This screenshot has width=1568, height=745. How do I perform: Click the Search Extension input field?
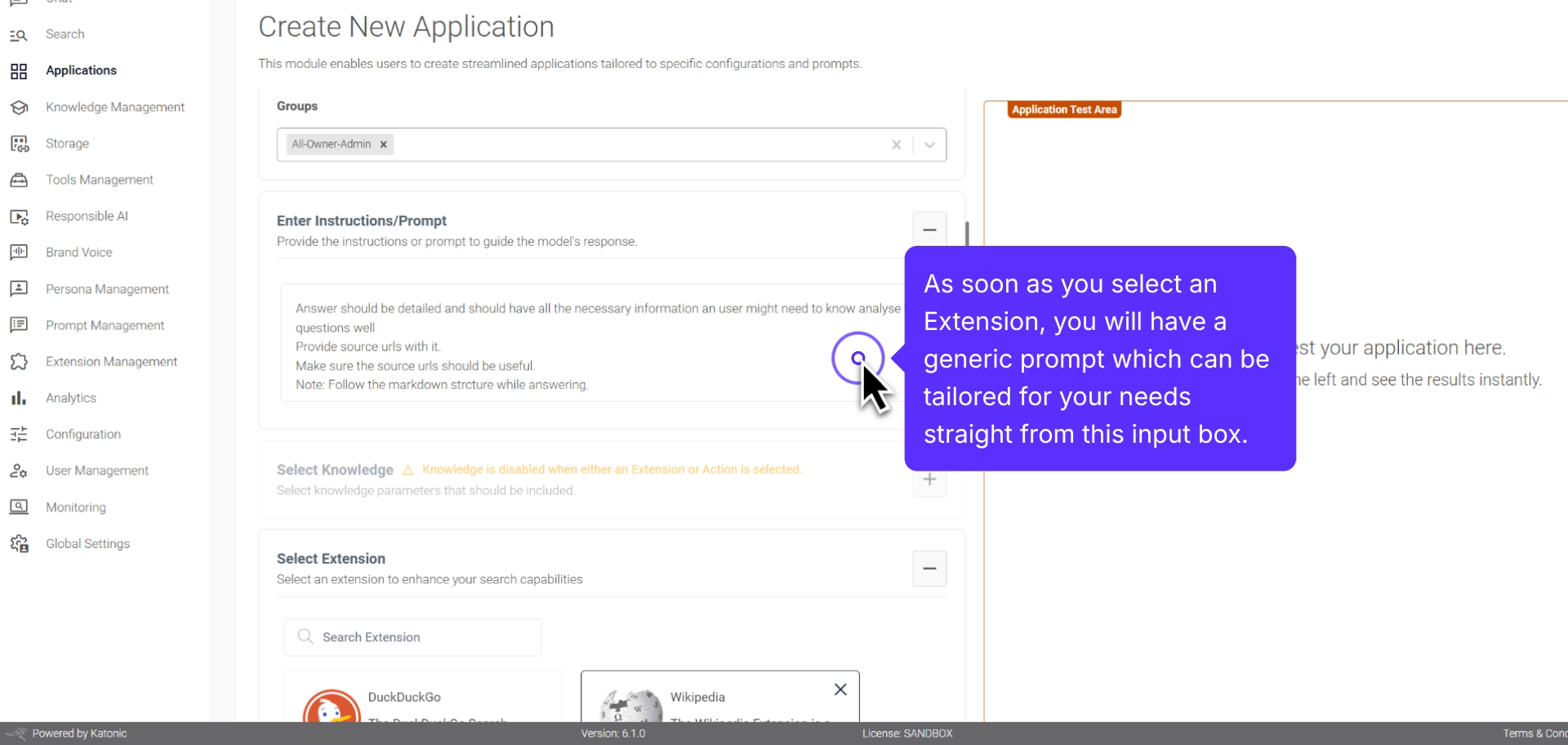pyautogui.click(x=412, y=637)
